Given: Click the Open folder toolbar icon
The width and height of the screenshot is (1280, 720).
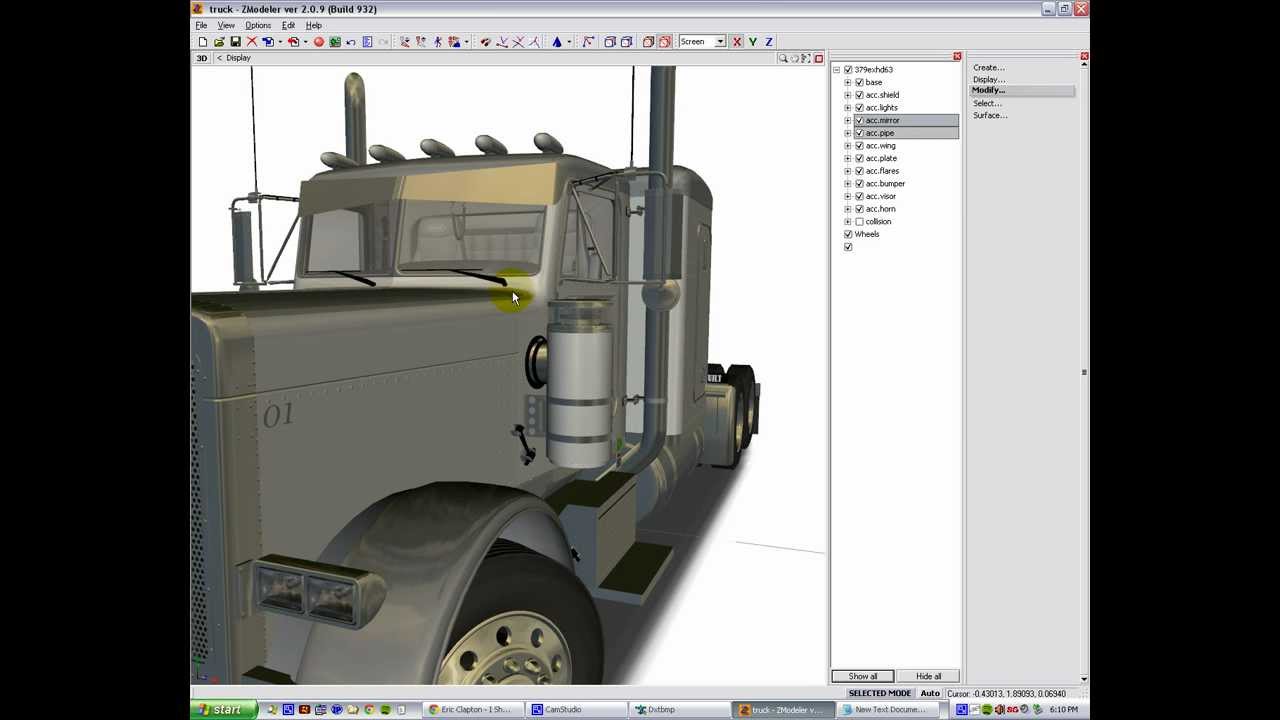Looking at the screenshot, I should pos(219,42).
